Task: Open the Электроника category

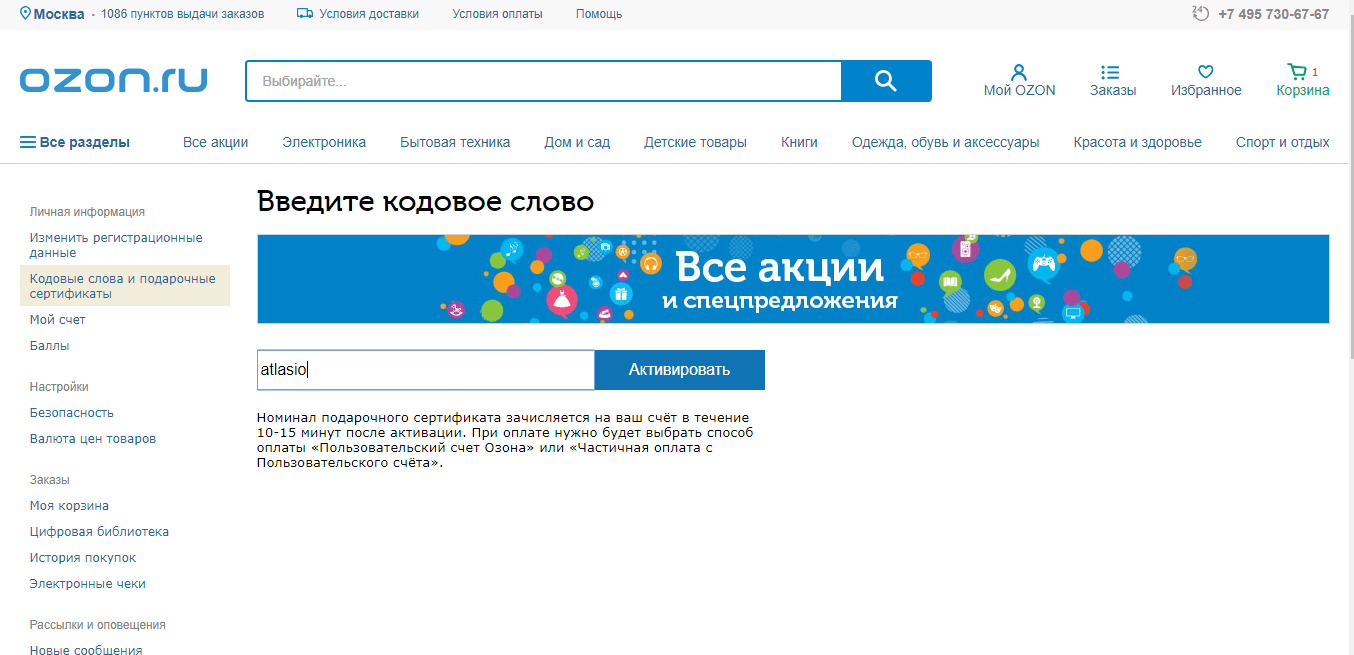Action: click(x=324, y=142)
